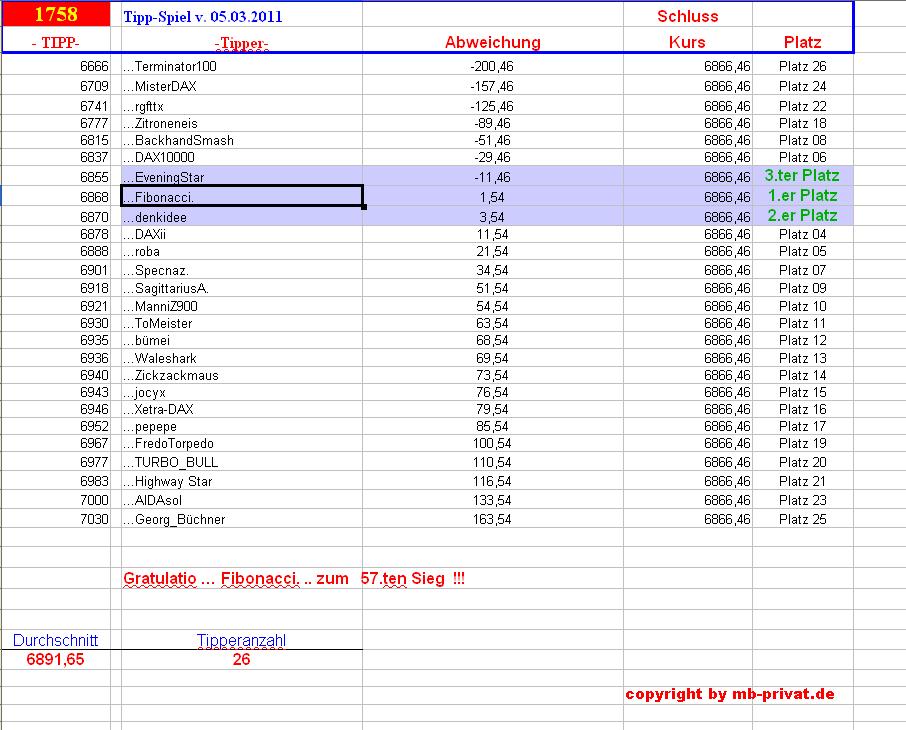Click the 'Platz 10' cell
This screenshot has height=730, width=906.
[803, 306]
